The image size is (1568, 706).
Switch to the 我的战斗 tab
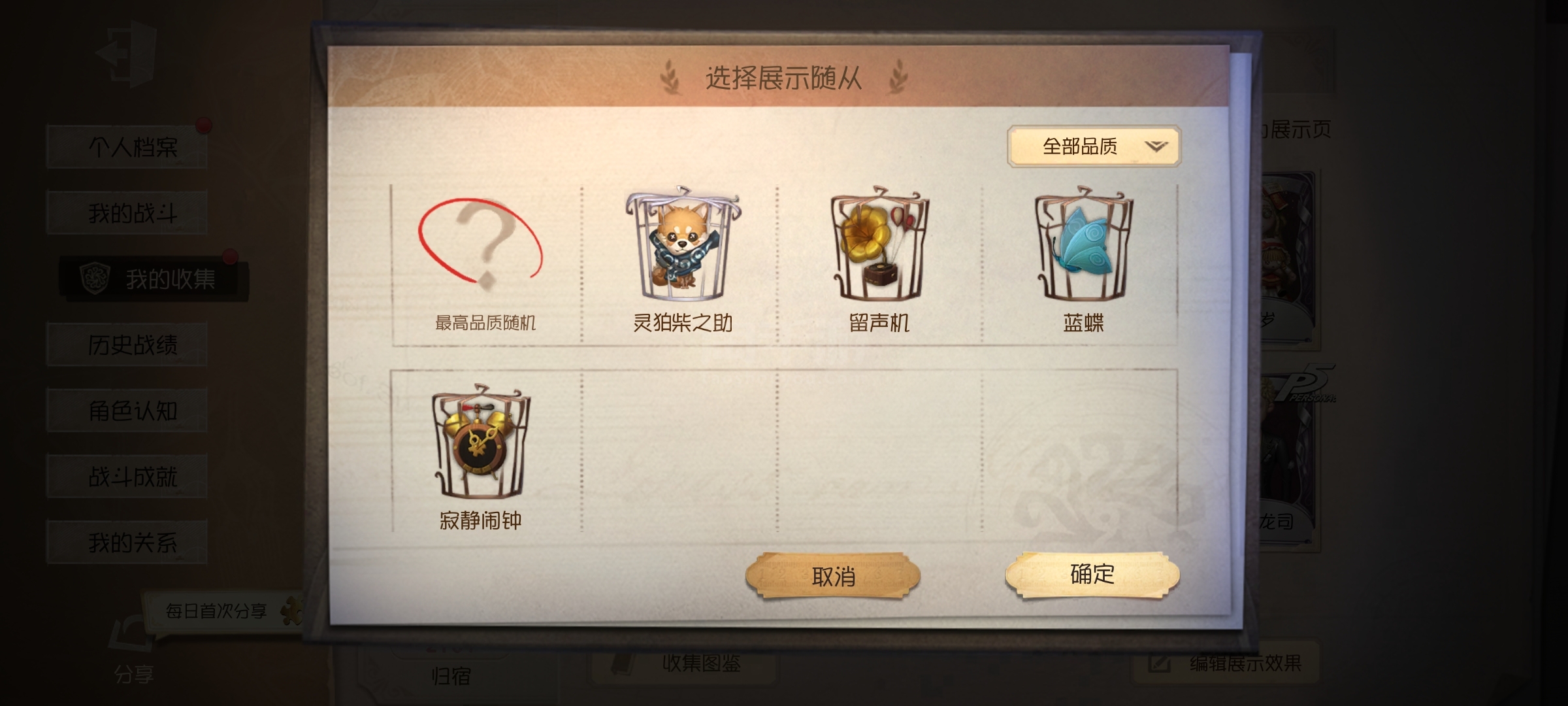(x=127, y=212)
